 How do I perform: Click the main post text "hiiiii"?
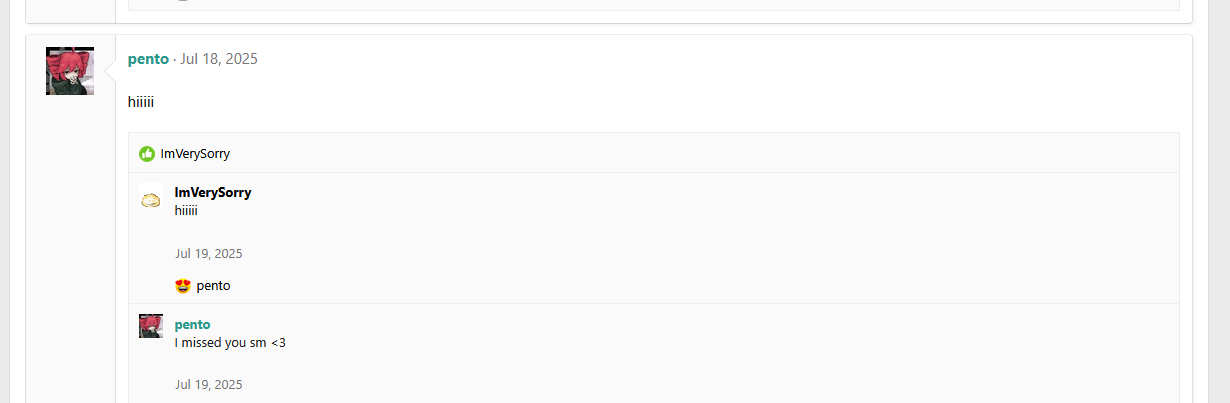pyautogui.click(x=141, y=102)
